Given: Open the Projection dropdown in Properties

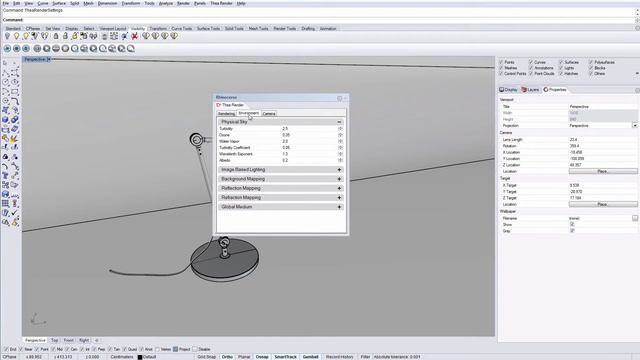Looking at the screenshot, I should tap(635, 126).
